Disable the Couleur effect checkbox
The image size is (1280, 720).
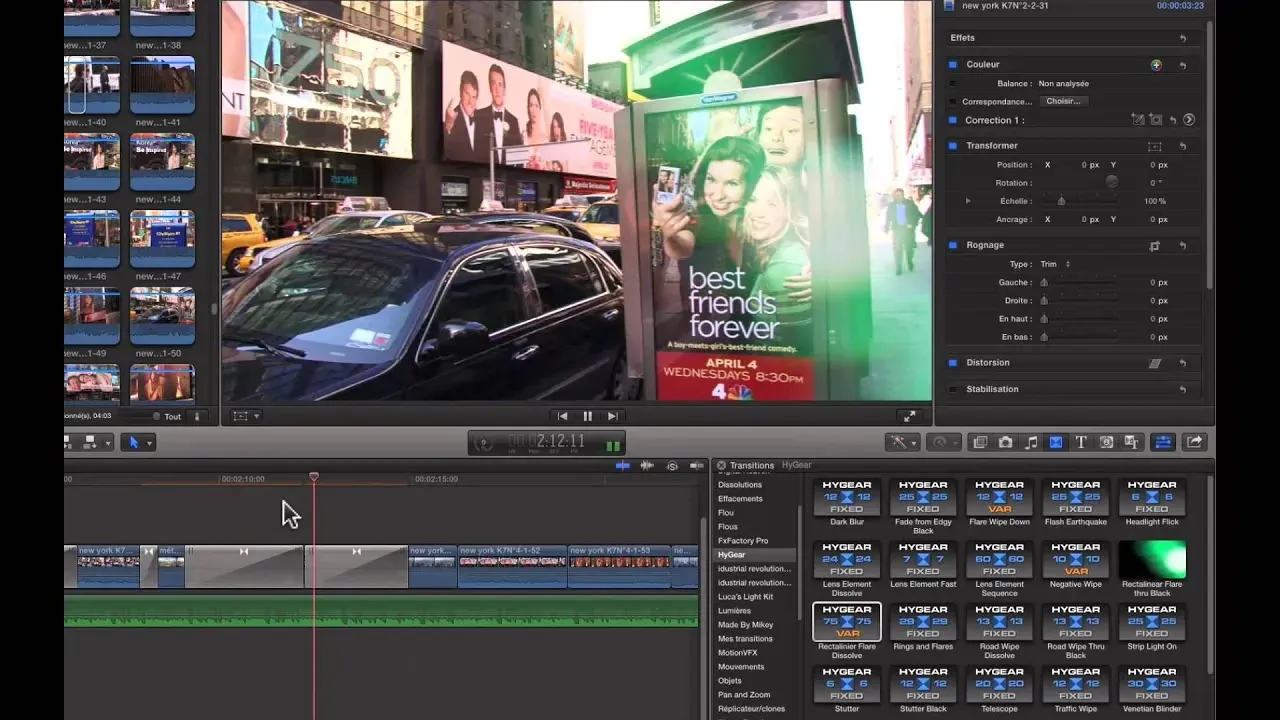tap(953, 65)
